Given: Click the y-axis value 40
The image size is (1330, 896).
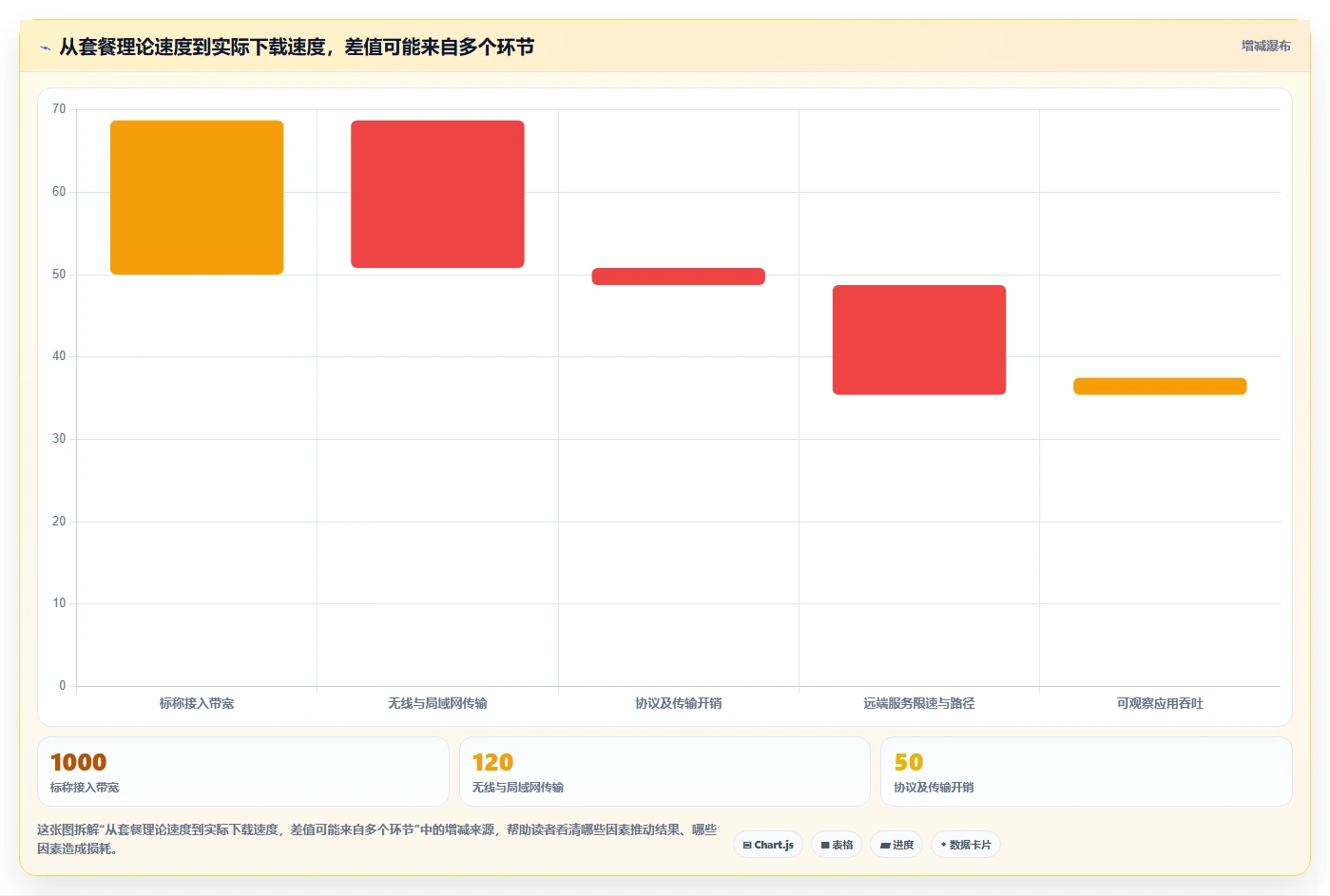Looking at the screenshot, I should click(59, 356).
